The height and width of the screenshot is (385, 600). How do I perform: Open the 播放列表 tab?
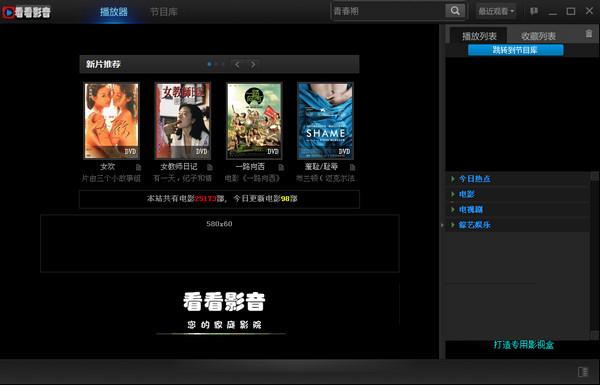(479, 36)
